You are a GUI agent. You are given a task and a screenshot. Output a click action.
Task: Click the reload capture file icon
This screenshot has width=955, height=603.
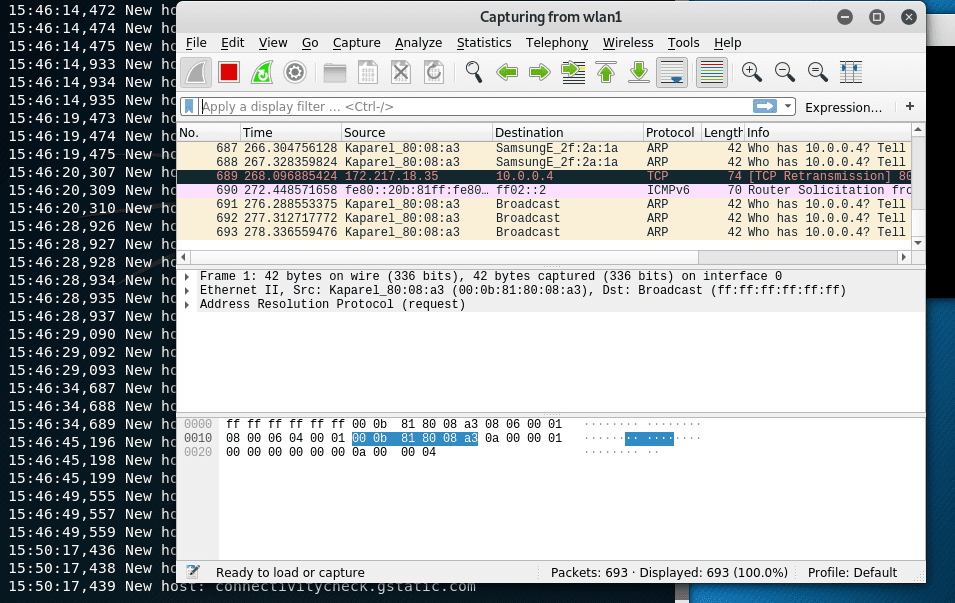[x=434, y=72]
